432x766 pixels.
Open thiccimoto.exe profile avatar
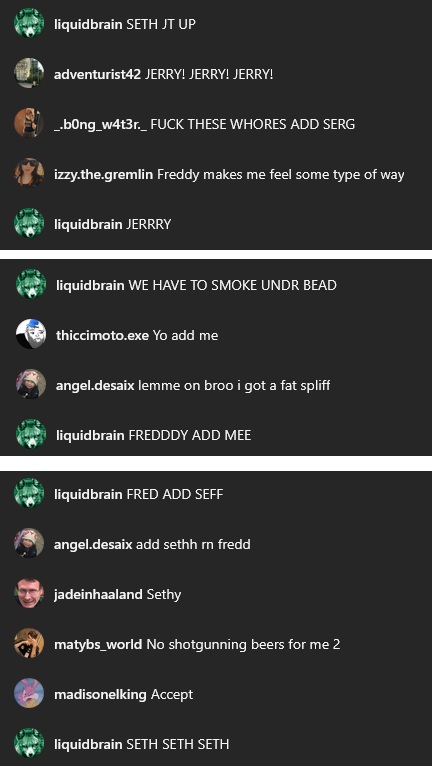(31, 334)
